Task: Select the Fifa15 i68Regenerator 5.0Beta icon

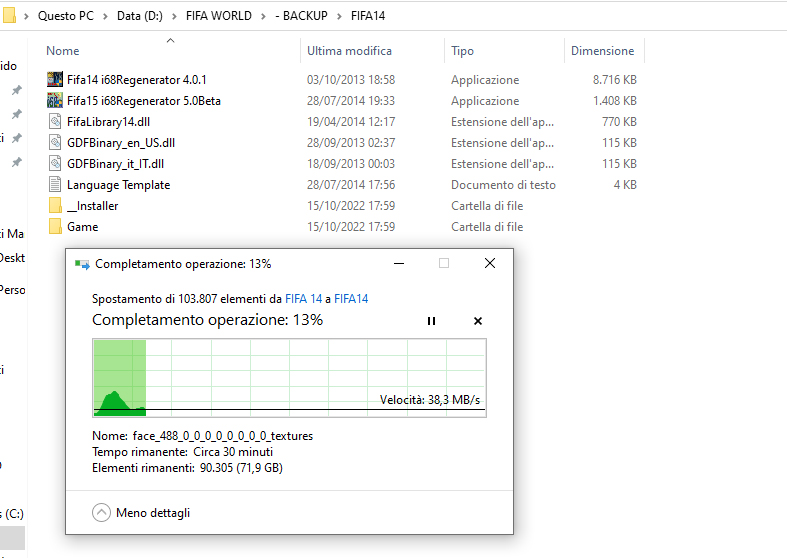Action: point(55,100)
